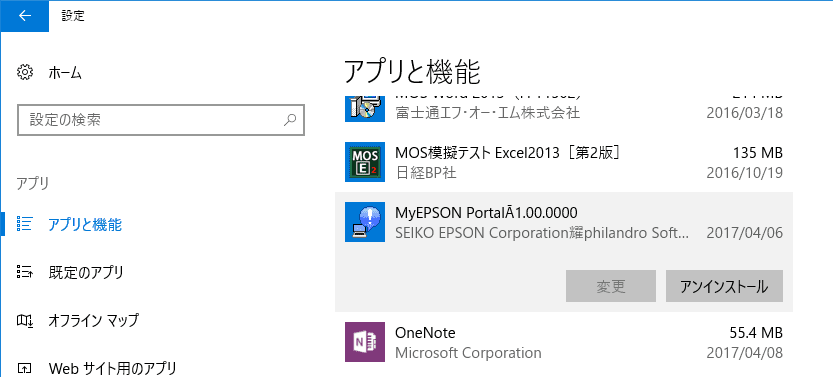Select アプリと機能 in sidebar
Image resolution: width=833 pixels, height=377 pixels.
coord(85,225)
